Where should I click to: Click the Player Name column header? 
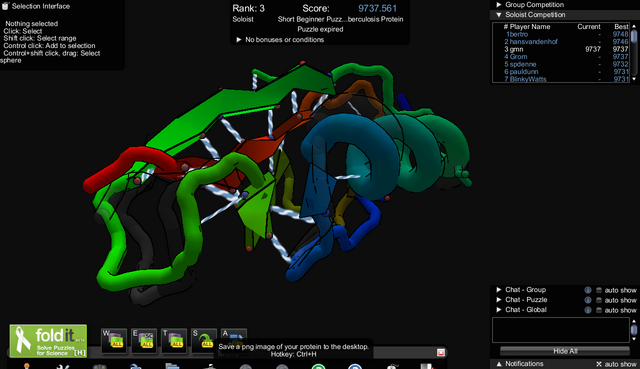point(529,27)
